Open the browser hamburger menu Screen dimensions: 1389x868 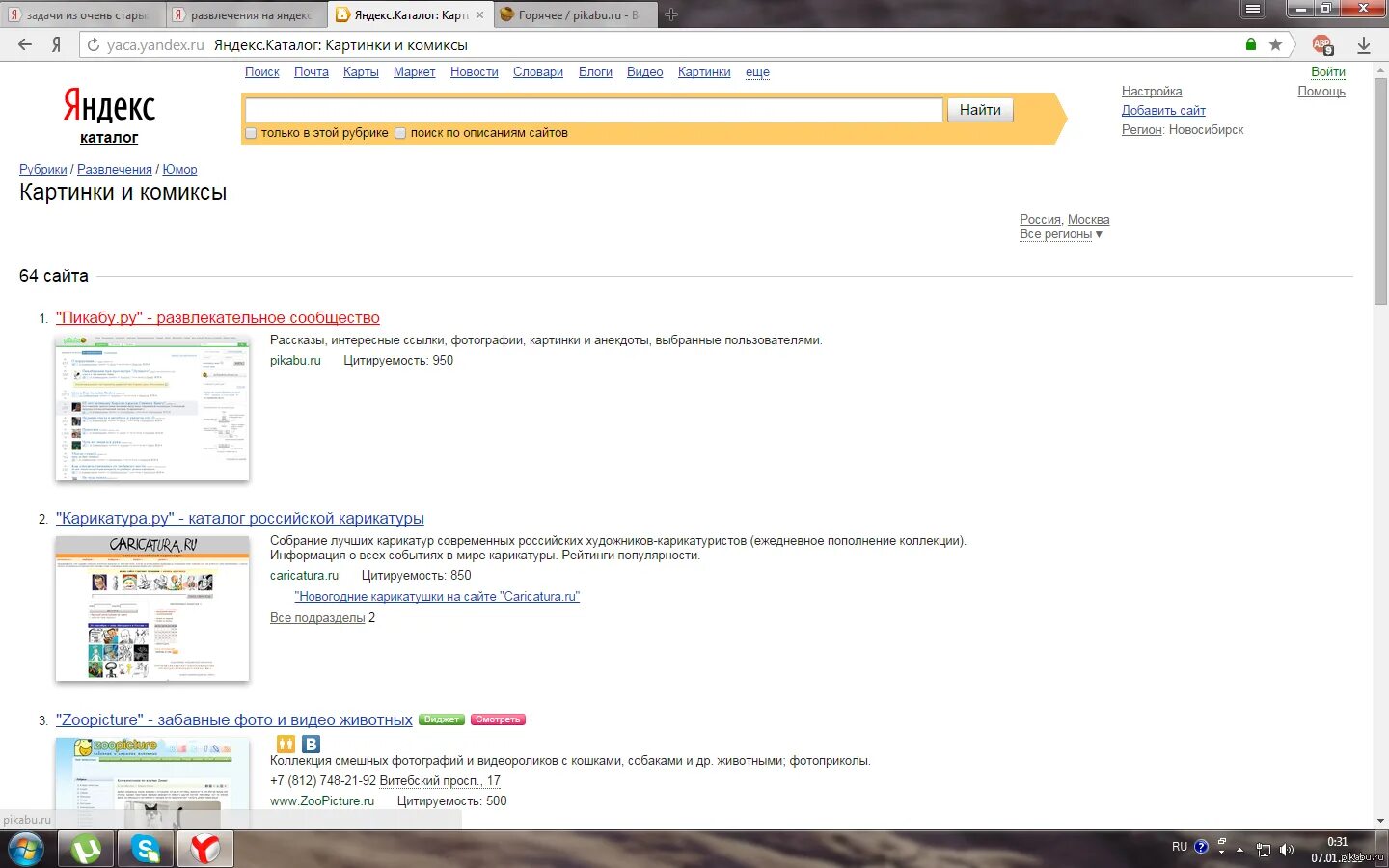pos(1252,10)
